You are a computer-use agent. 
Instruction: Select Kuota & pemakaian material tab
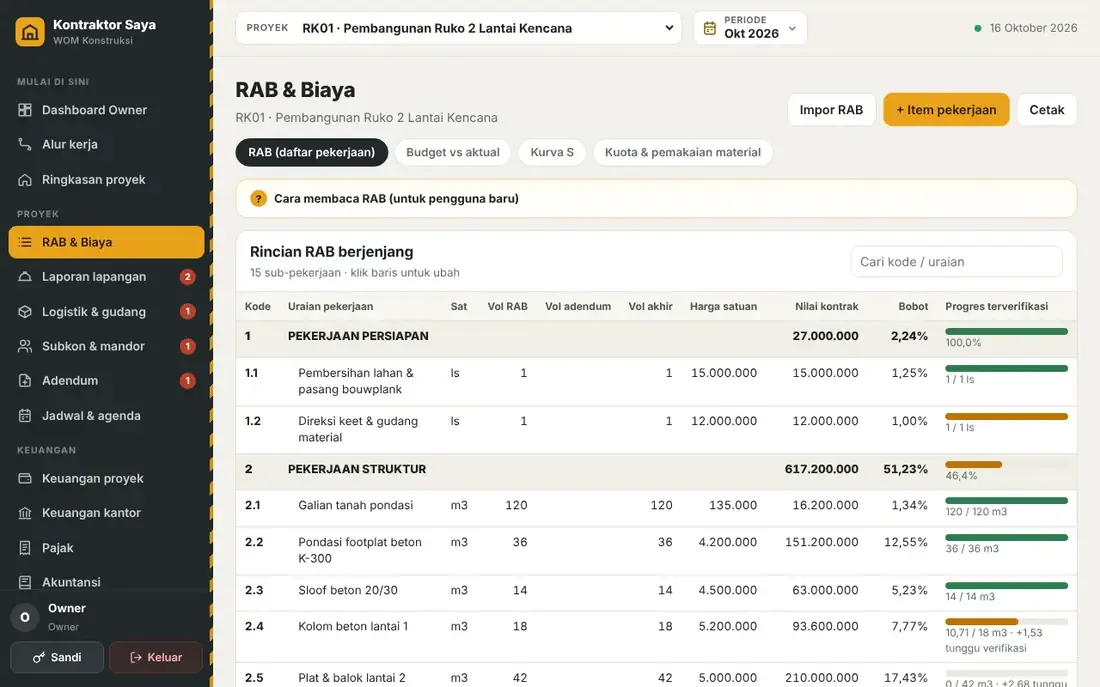click(x=683, y=152)
